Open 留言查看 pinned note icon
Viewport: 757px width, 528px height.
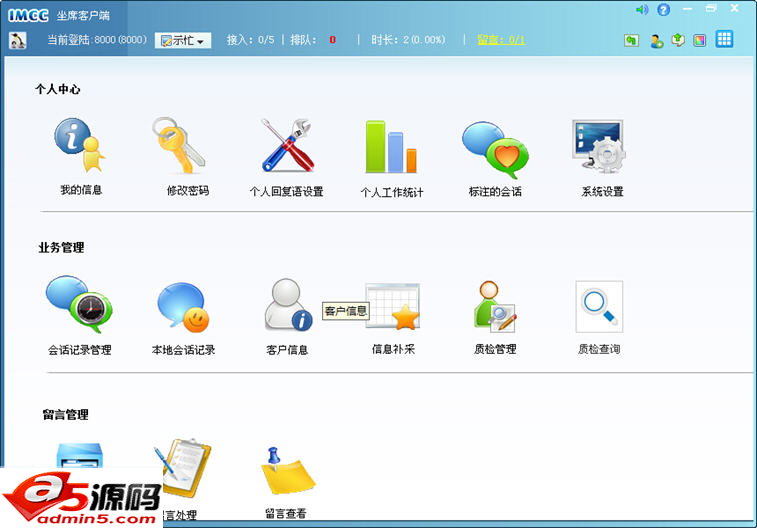[288, 471]
